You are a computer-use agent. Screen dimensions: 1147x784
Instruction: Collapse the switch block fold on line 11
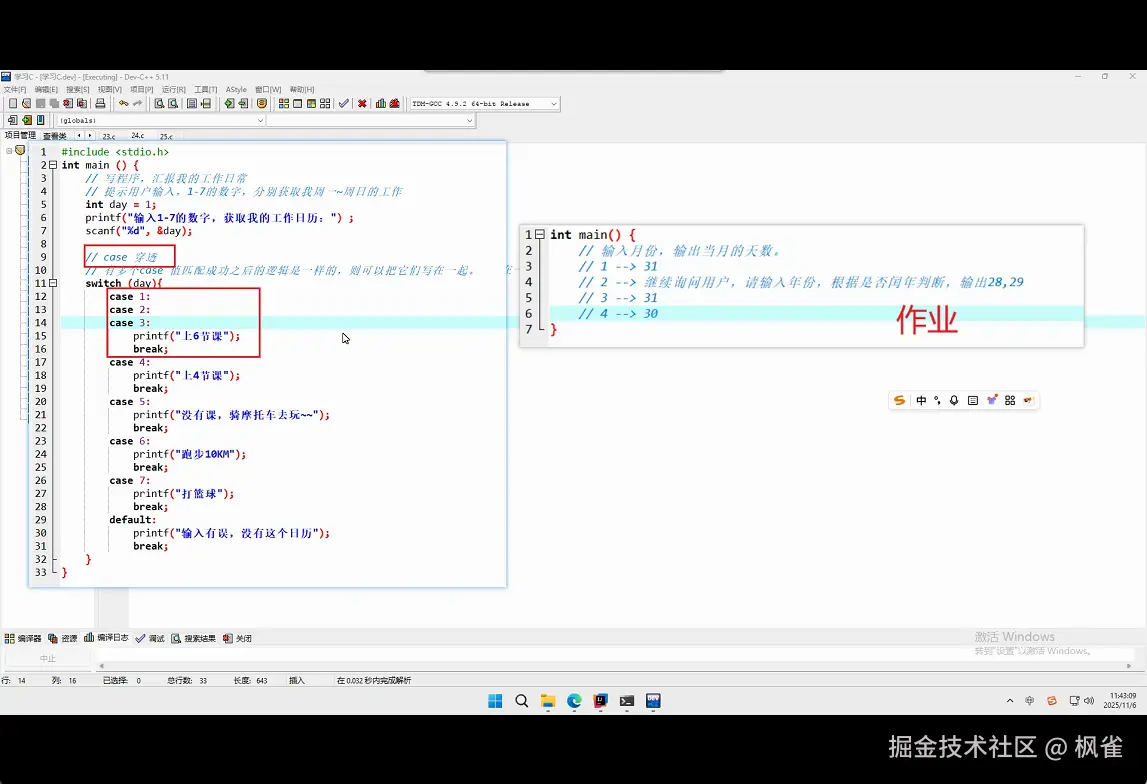[53, 284]
